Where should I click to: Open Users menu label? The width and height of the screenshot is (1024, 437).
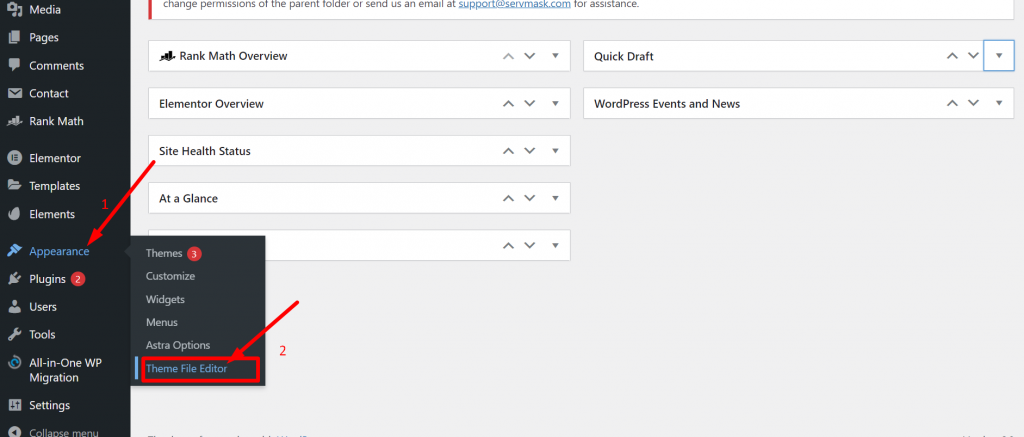coord(43,307)
